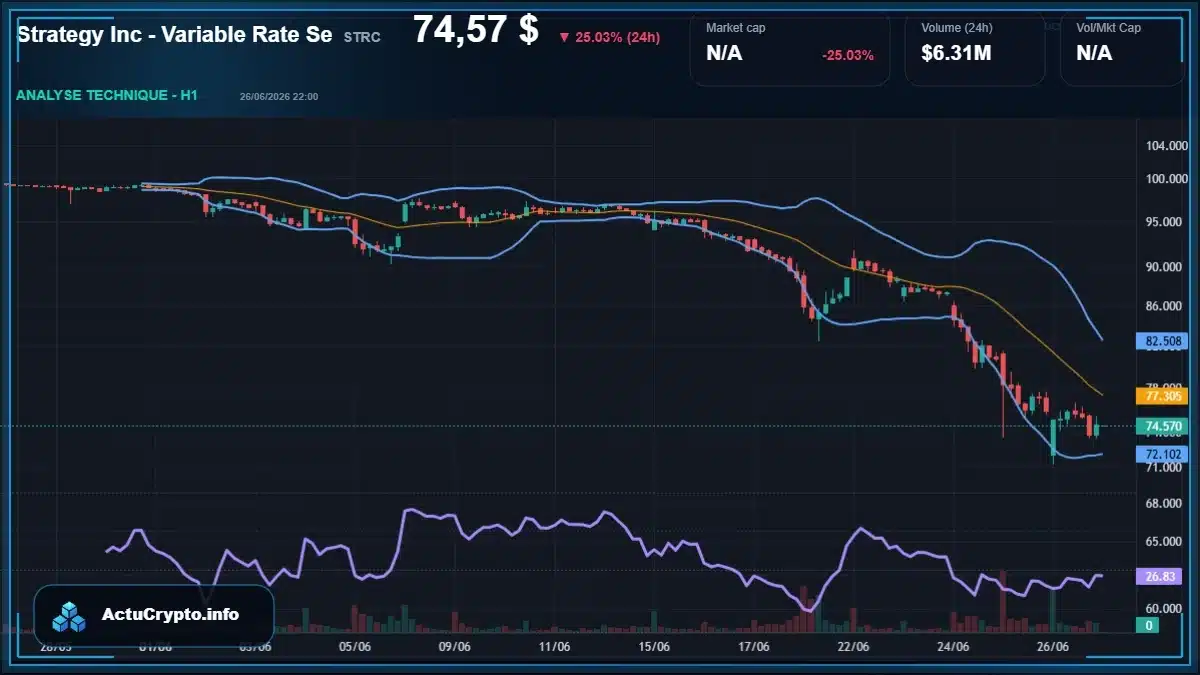The width and height of the screenshot is (1200, 675).
Task: Select the blue 72.102 lower band tag
Action: coord(1160,454)
